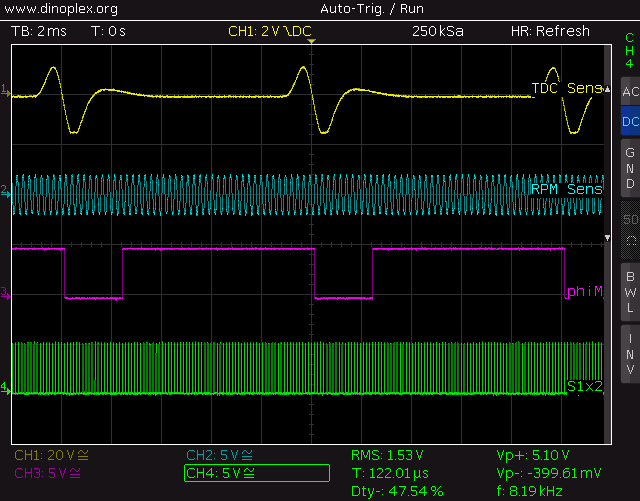
Task: Toggle the 50 ohm input impedance
Action: click(x=629, y=228)
